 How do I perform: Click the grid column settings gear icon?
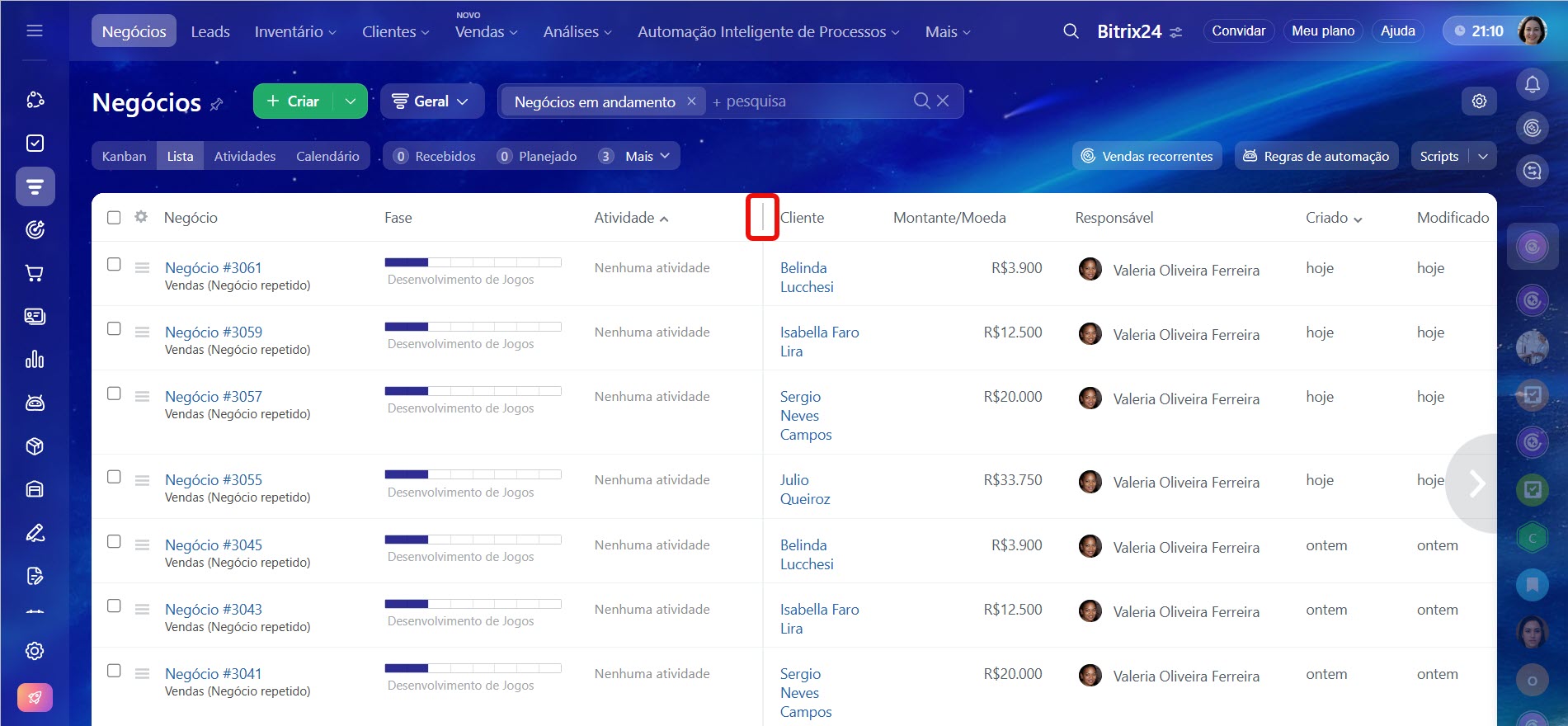point(141,217)
